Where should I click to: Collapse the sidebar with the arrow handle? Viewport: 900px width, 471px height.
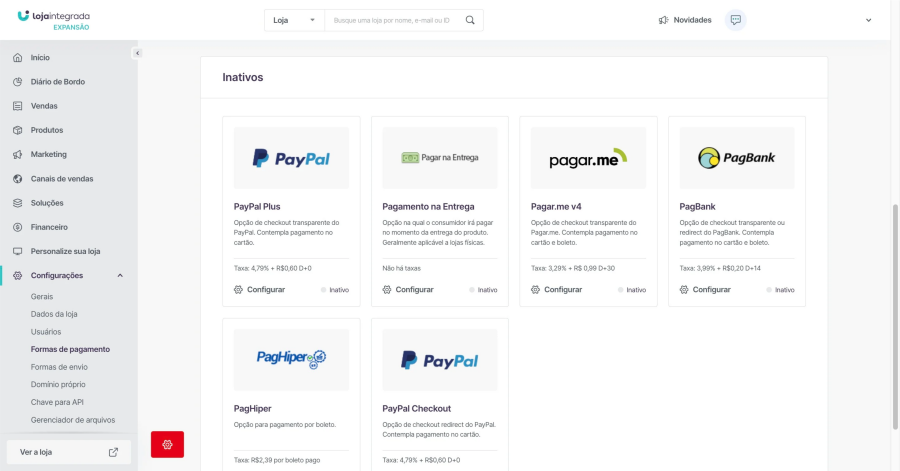(x=137, y=53)
